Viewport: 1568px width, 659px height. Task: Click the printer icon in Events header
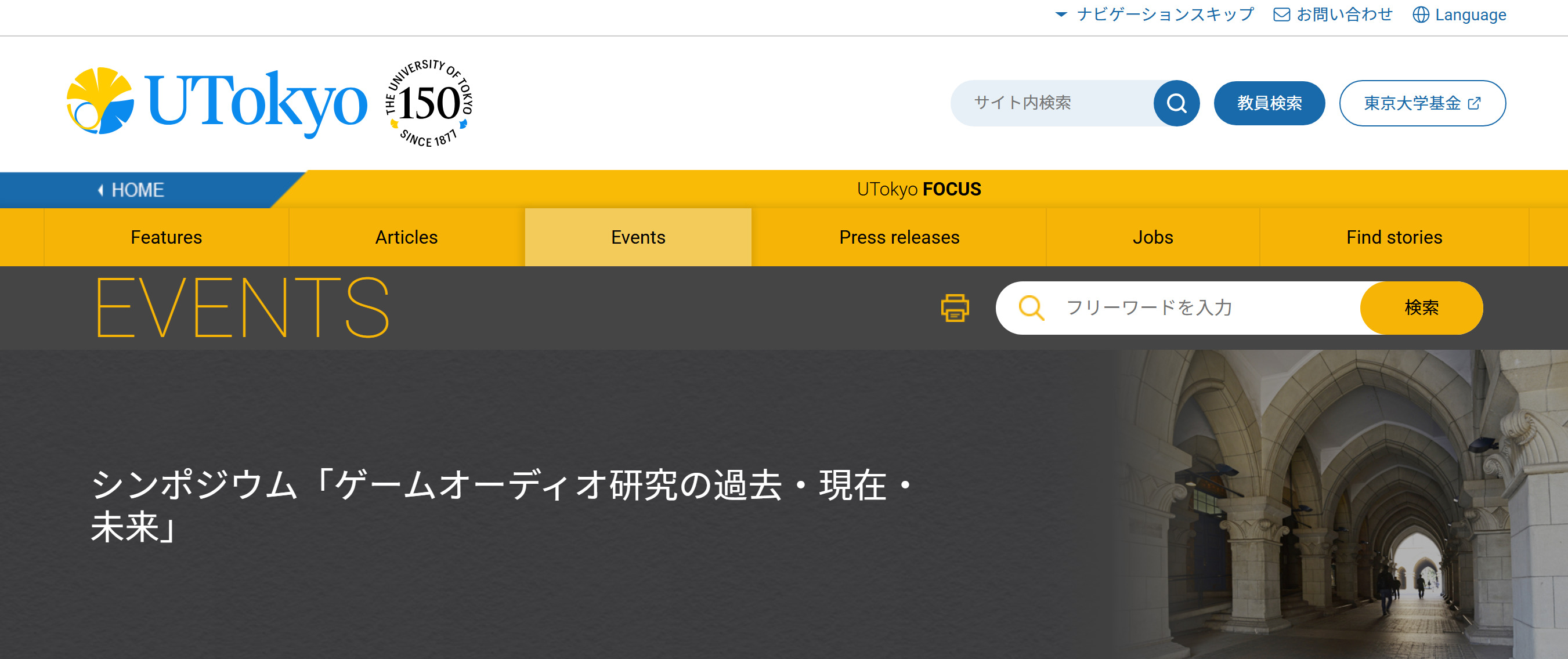tap(955, 308)
